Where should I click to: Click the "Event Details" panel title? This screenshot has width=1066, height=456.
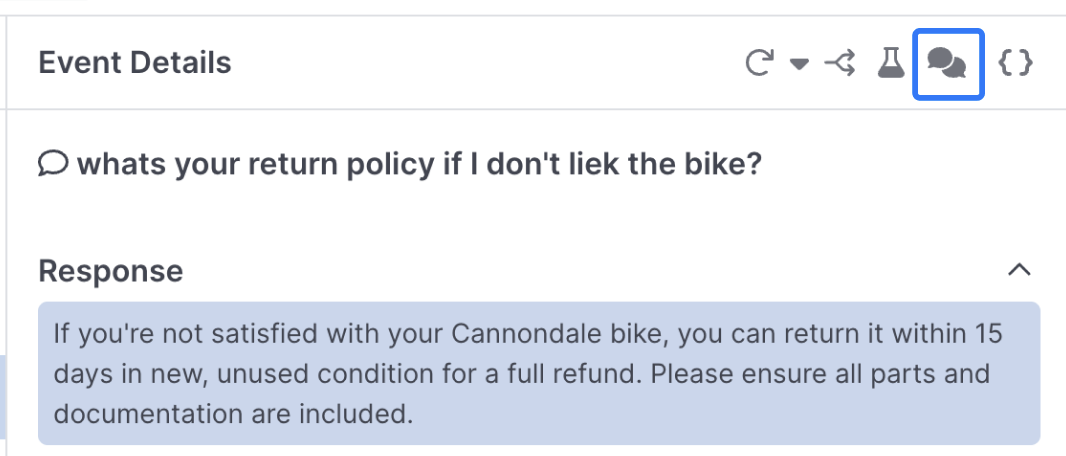tap(135, 63)
